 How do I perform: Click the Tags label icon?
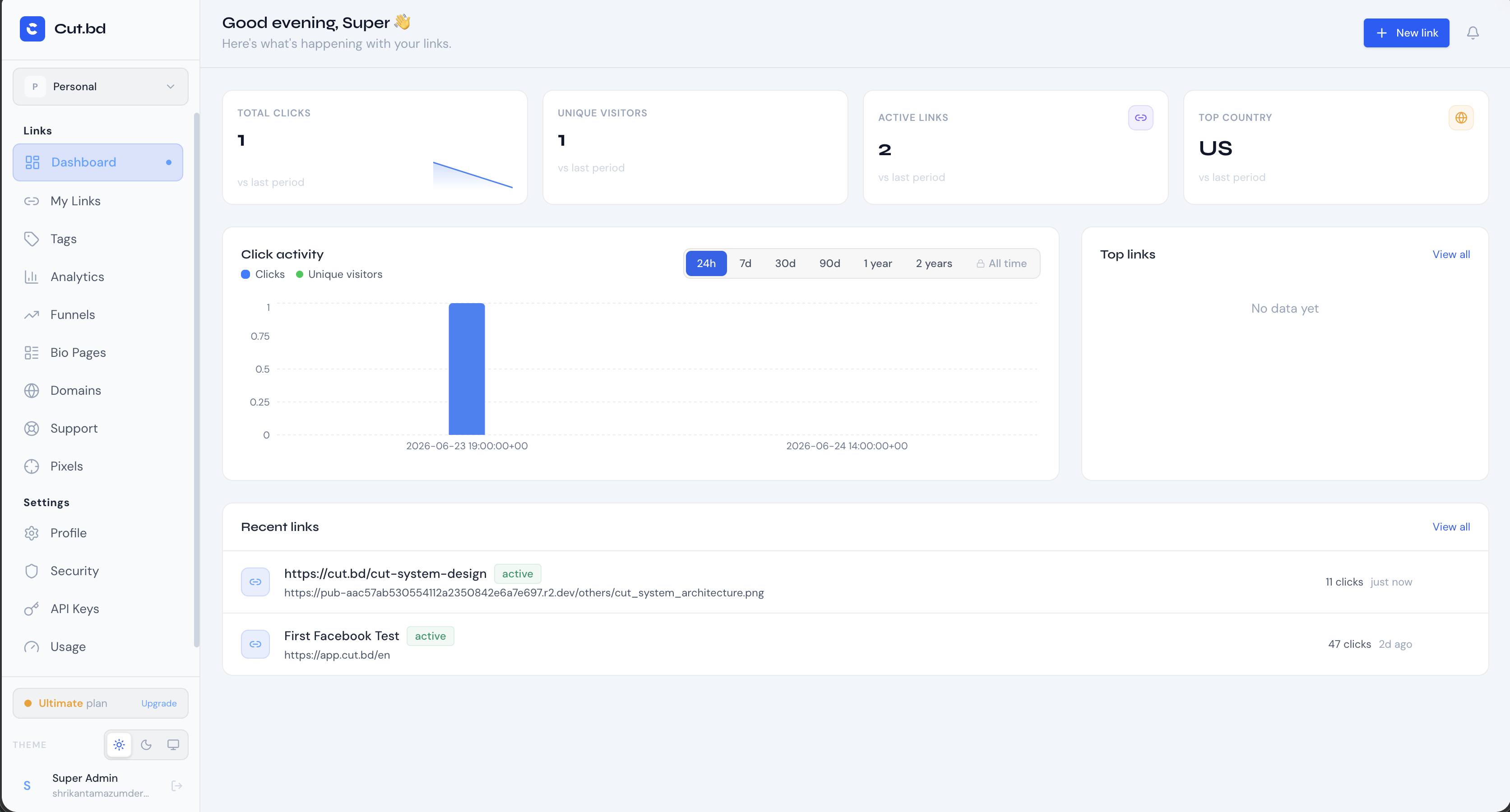32,239
